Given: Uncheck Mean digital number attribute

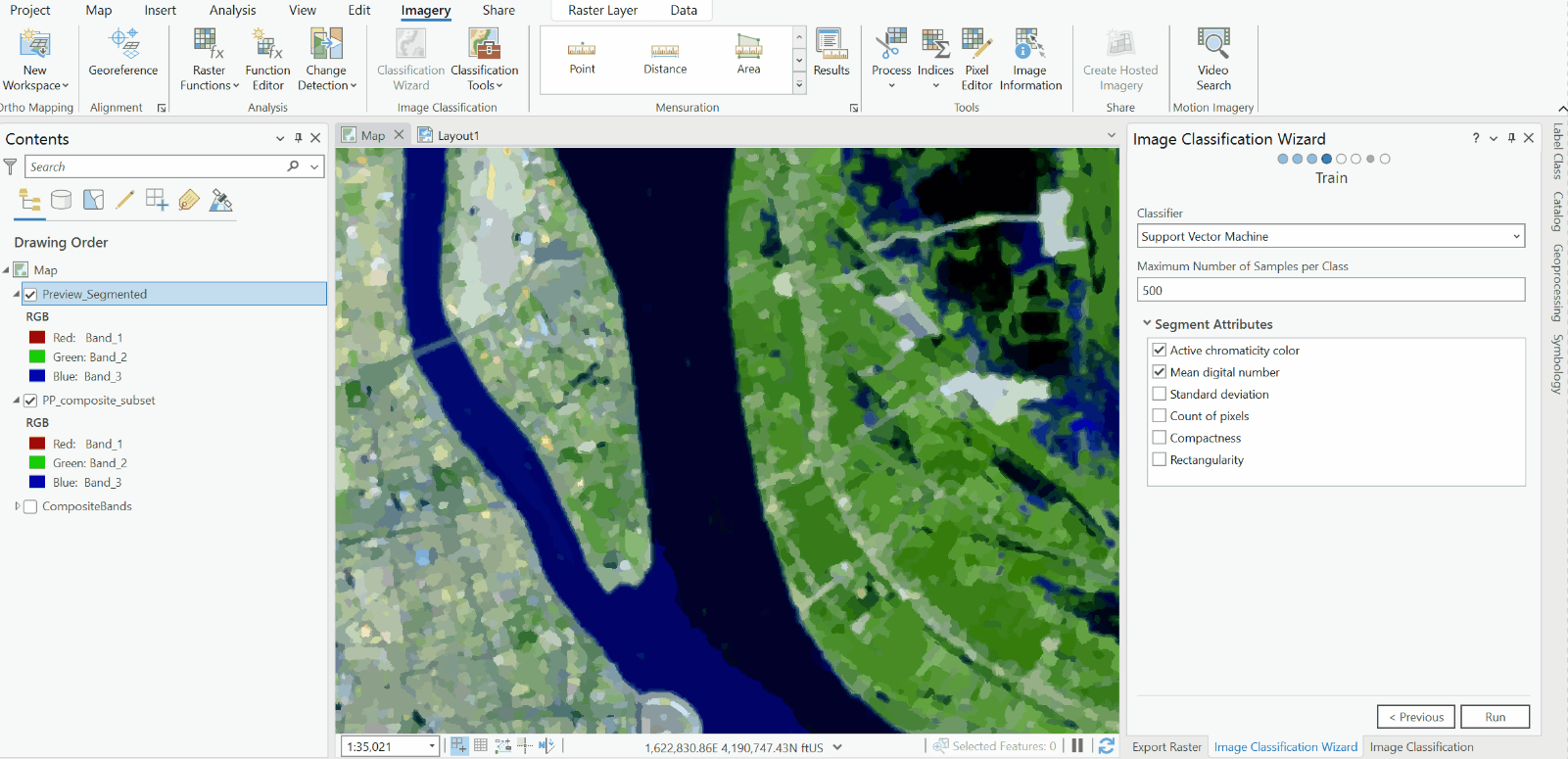Looking at the screenshot, I should point(1160,372).
